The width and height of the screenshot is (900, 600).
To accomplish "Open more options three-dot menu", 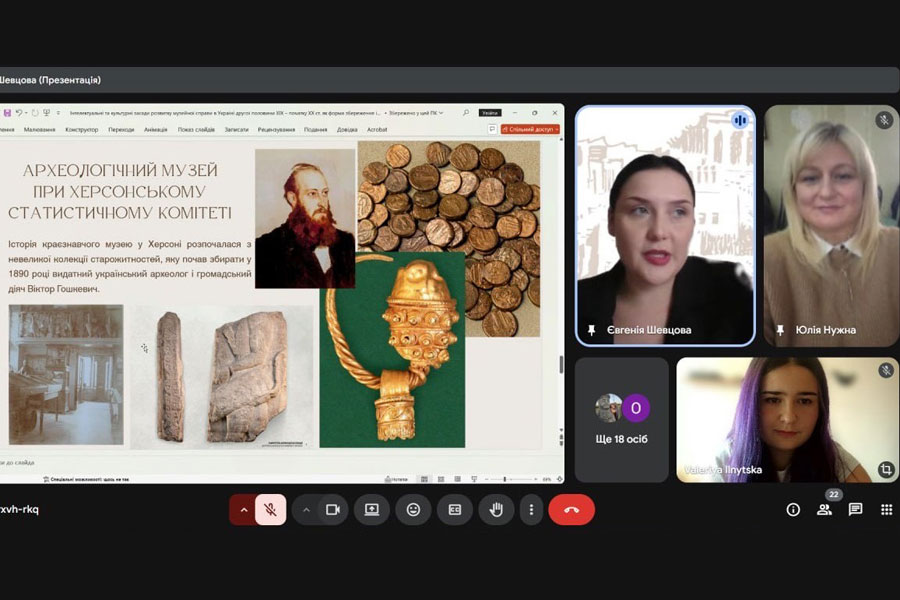I will point(531,510).
